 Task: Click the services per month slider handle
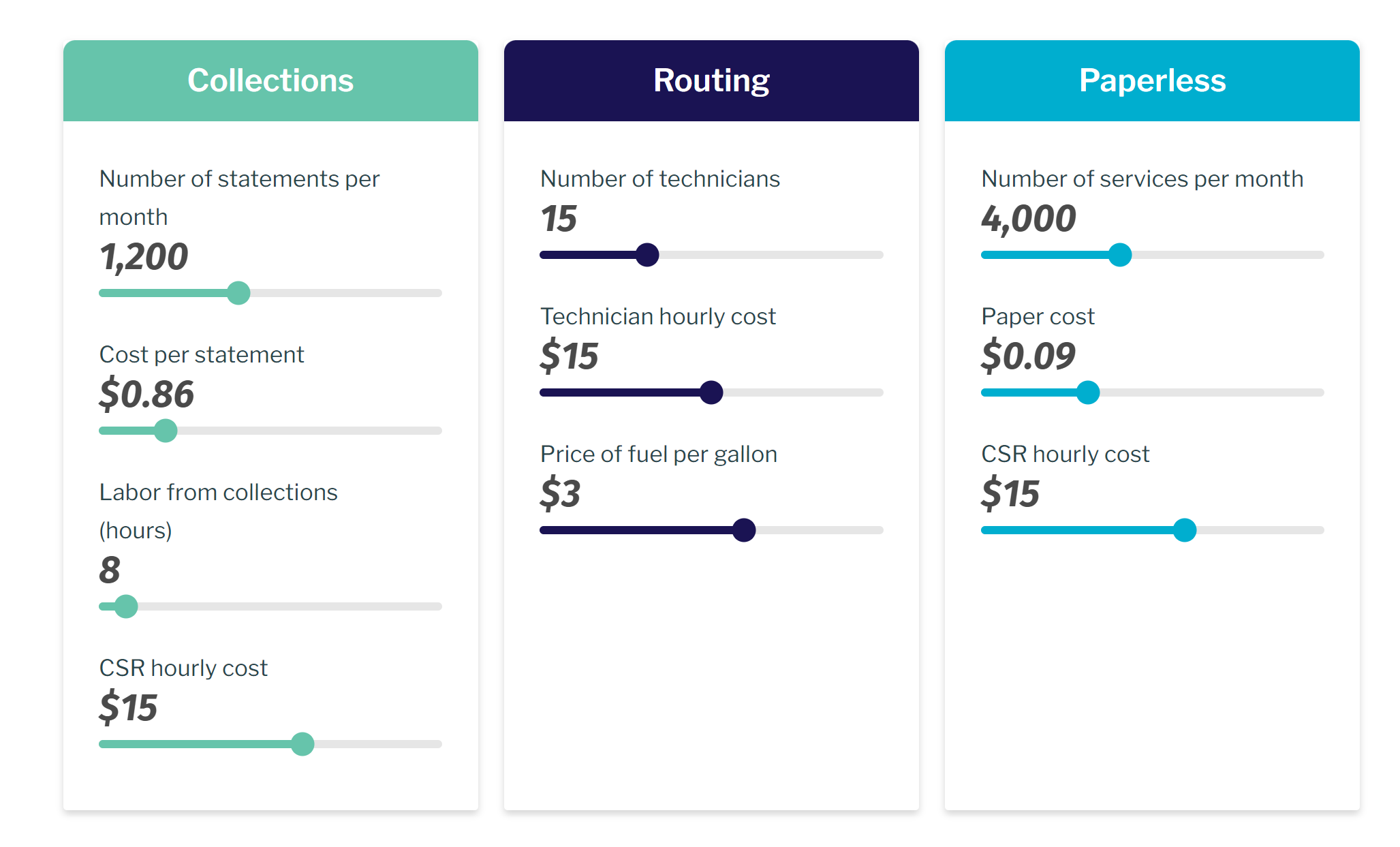coord(1120,255)
